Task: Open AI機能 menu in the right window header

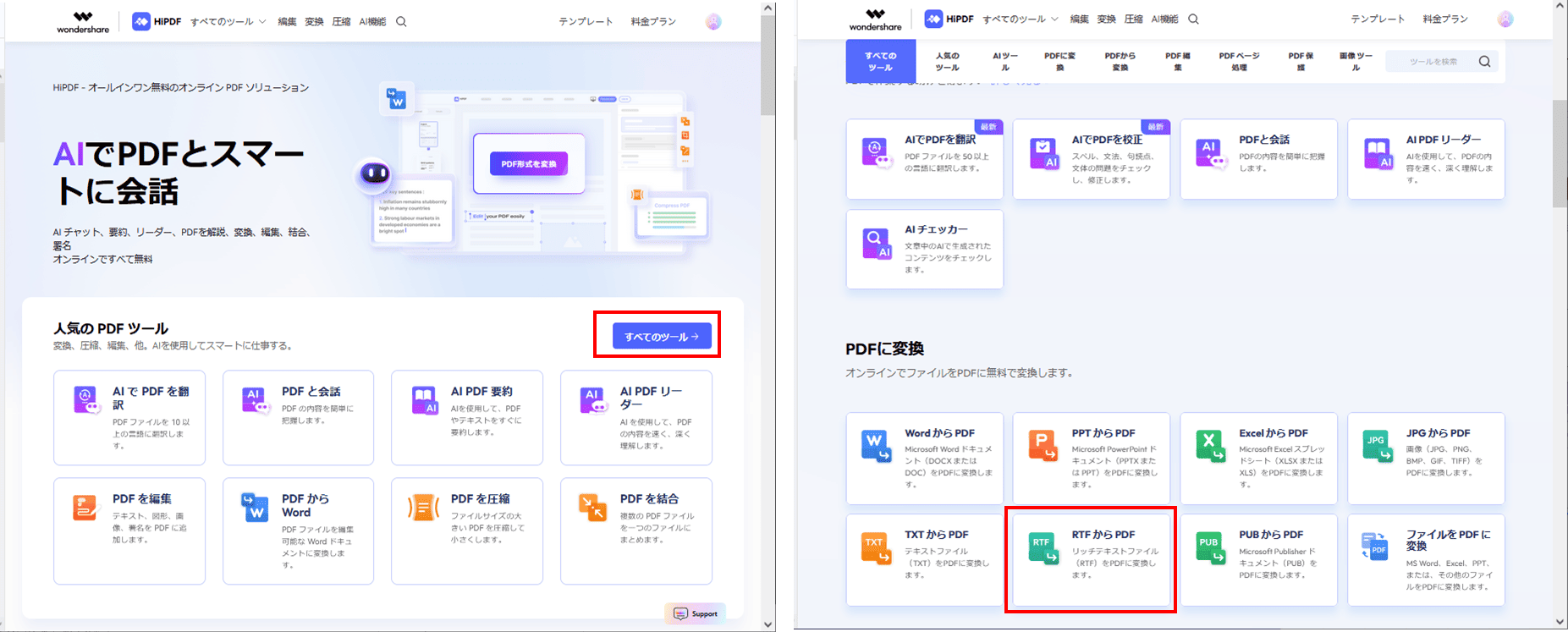Action: [1164, 19]
